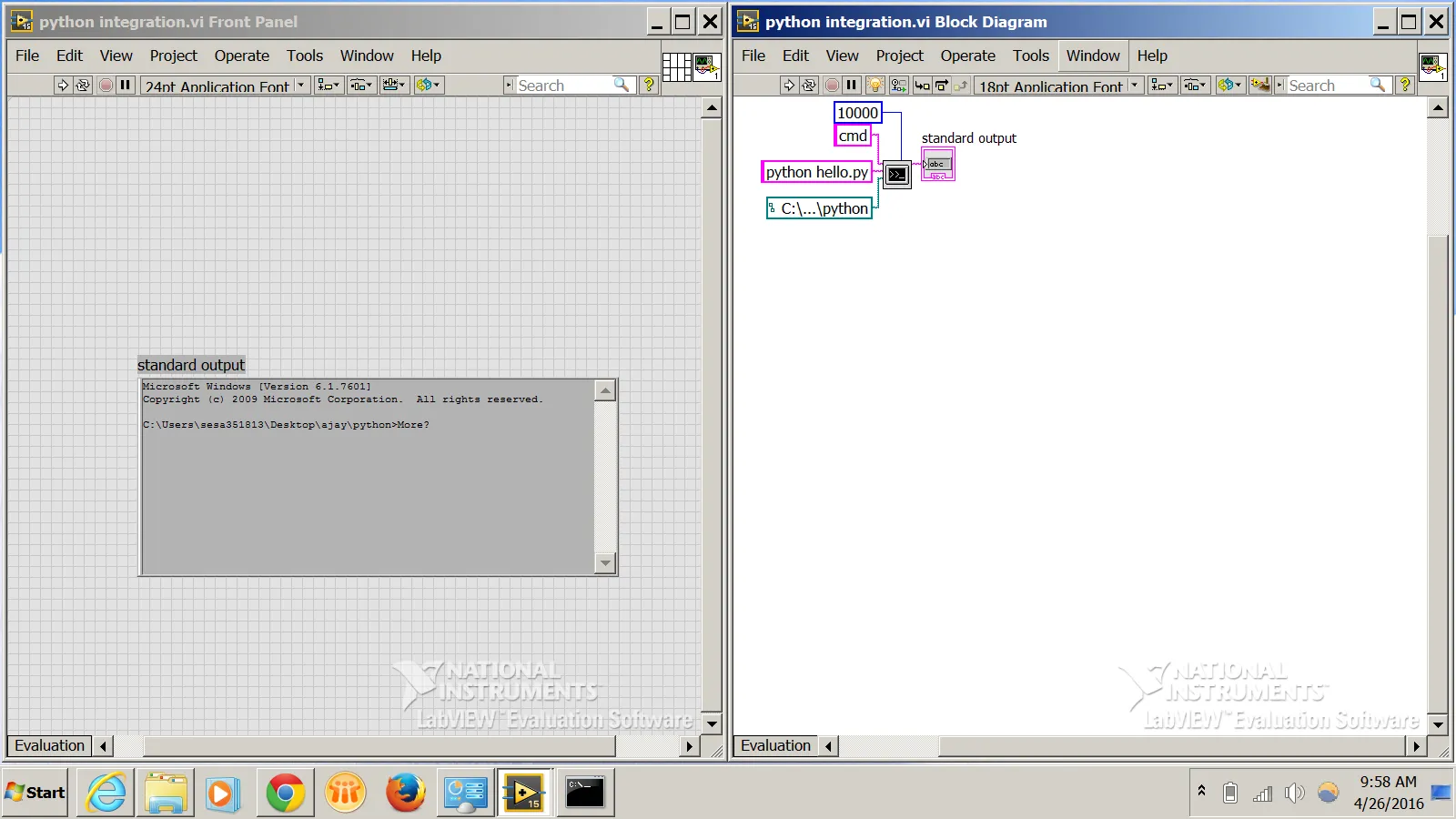Open Front Panel Edit menu
The image size is (1456, 819).
69,56
